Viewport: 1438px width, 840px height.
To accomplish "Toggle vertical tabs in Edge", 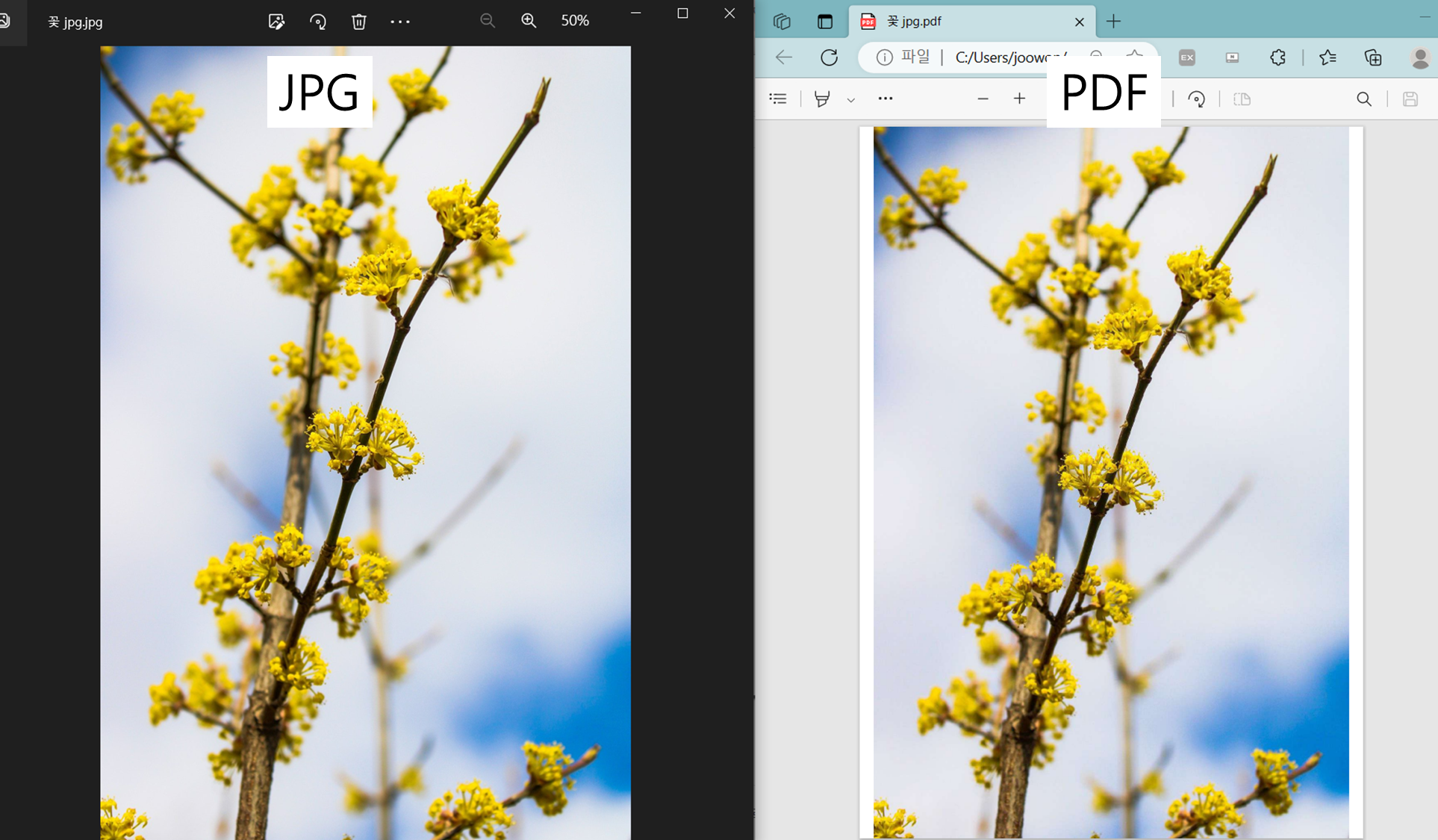I will [x=825, y=22].
